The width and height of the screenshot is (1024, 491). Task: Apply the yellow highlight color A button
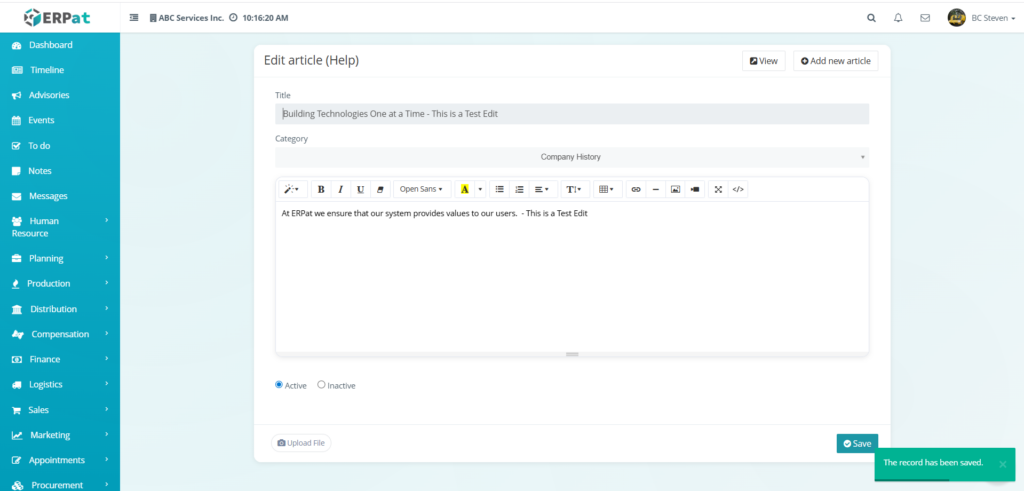(x=464, y=189)
